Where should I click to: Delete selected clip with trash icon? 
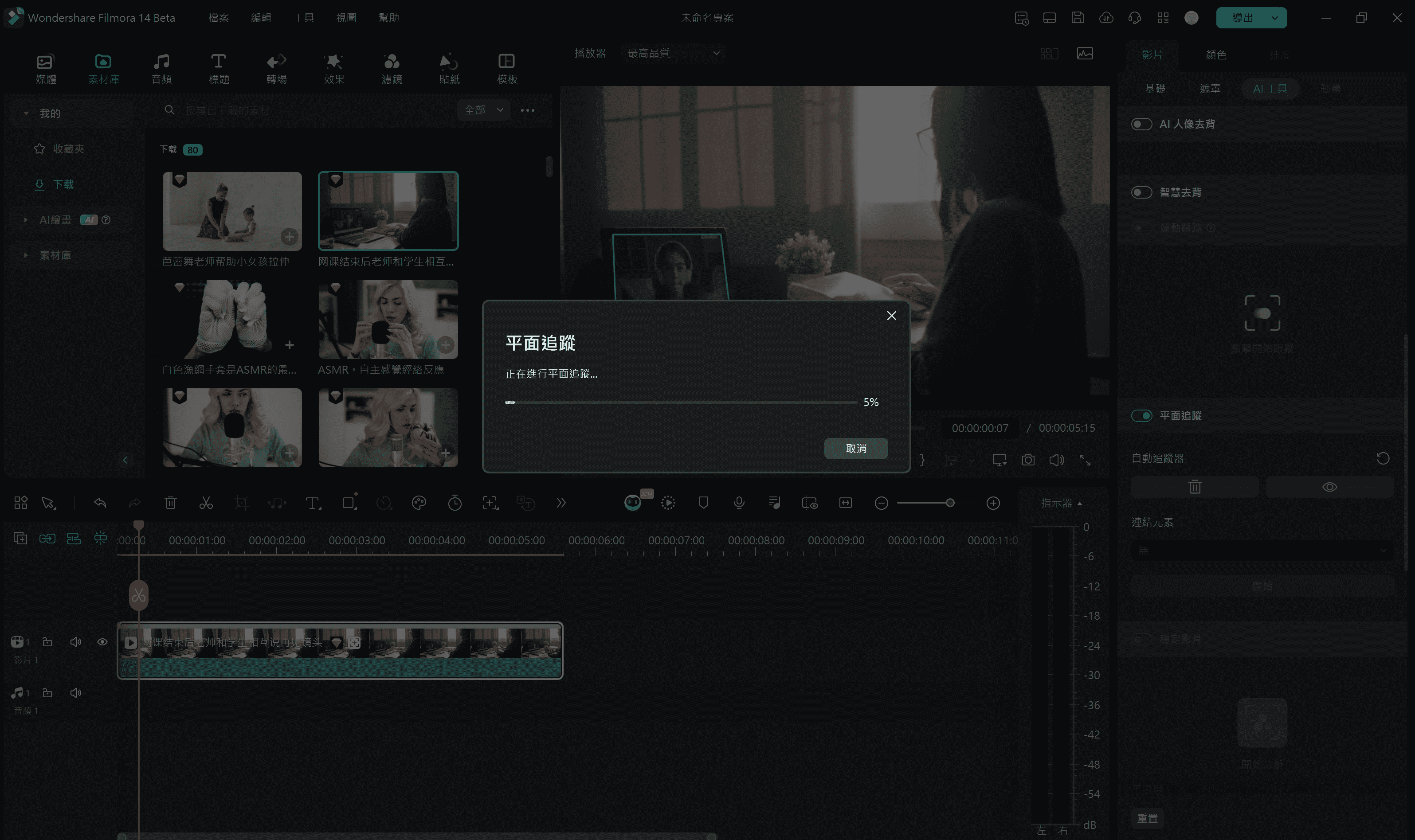[x=170, y=503]
